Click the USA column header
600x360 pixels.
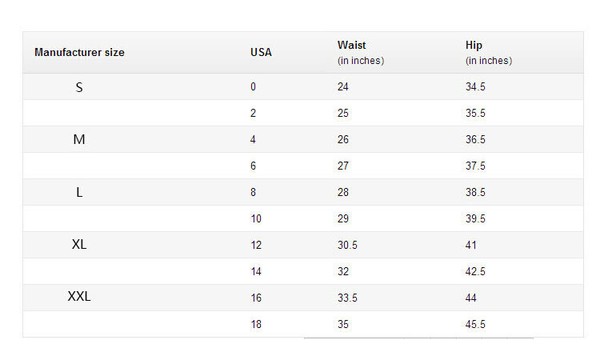pos(261,52)
